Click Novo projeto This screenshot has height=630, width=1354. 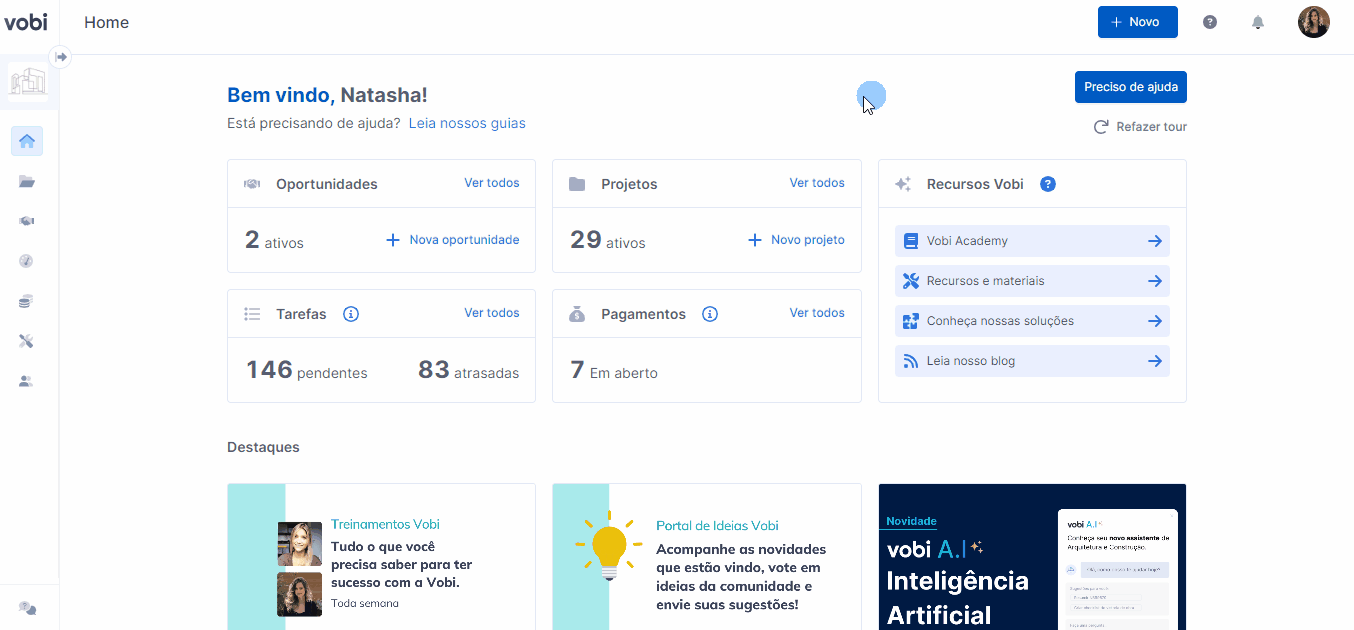pyautogui.click(x=796, y=240)
